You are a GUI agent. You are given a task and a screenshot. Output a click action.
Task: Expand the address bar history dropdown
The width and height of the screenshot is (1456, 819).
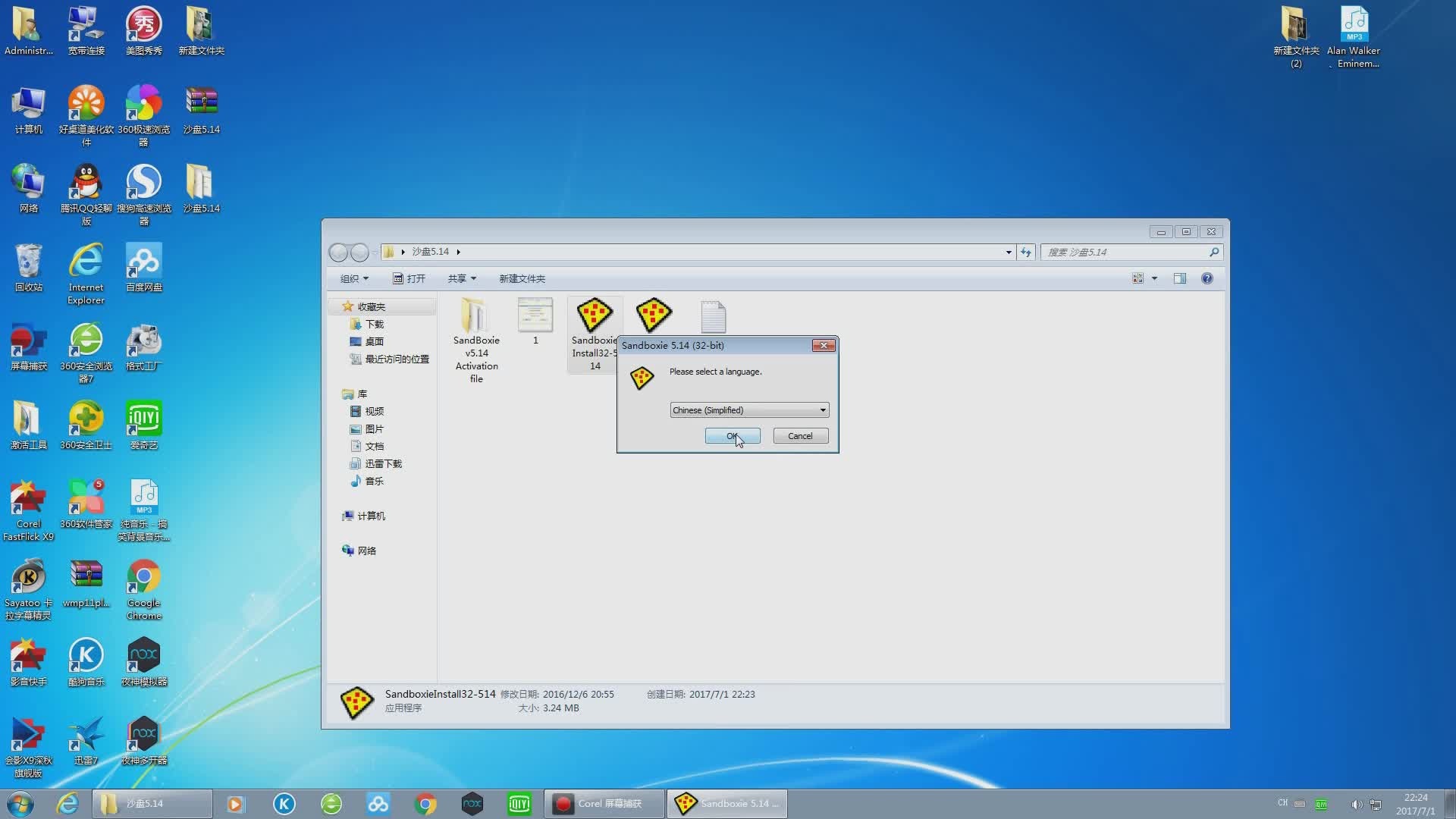[x=1009, y=252]
